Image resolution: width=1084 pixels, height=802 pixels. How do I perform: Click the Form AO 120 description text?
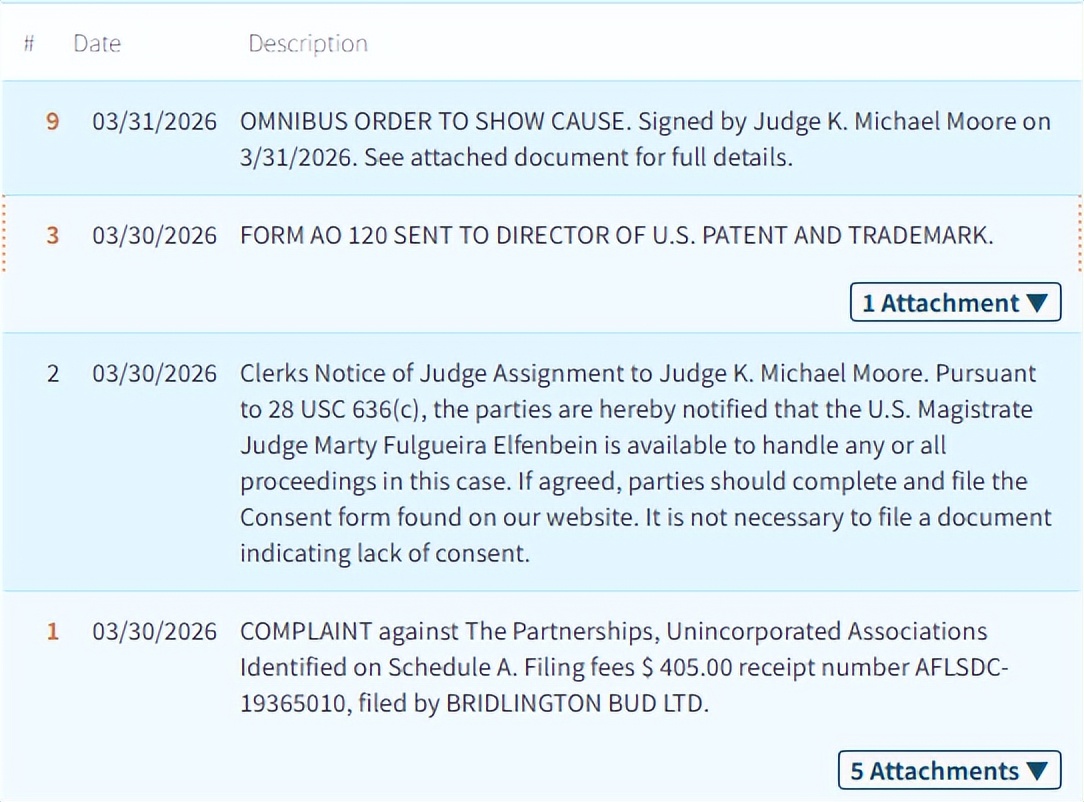click(x=616, y=236)
